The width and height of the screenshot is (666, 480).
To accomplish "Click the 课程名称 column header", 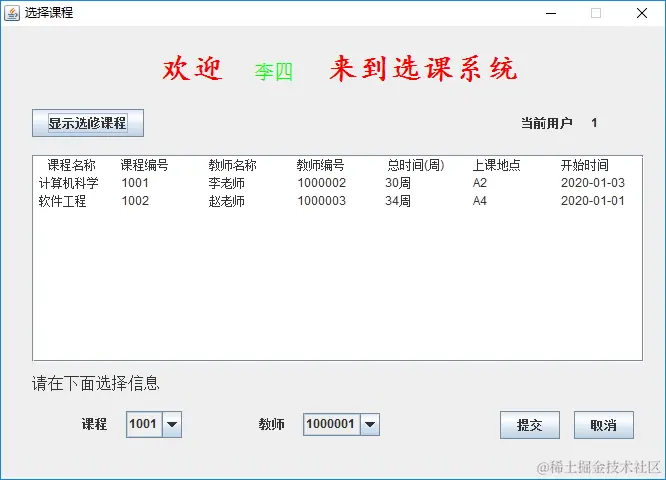I will (x=71, y=165).
